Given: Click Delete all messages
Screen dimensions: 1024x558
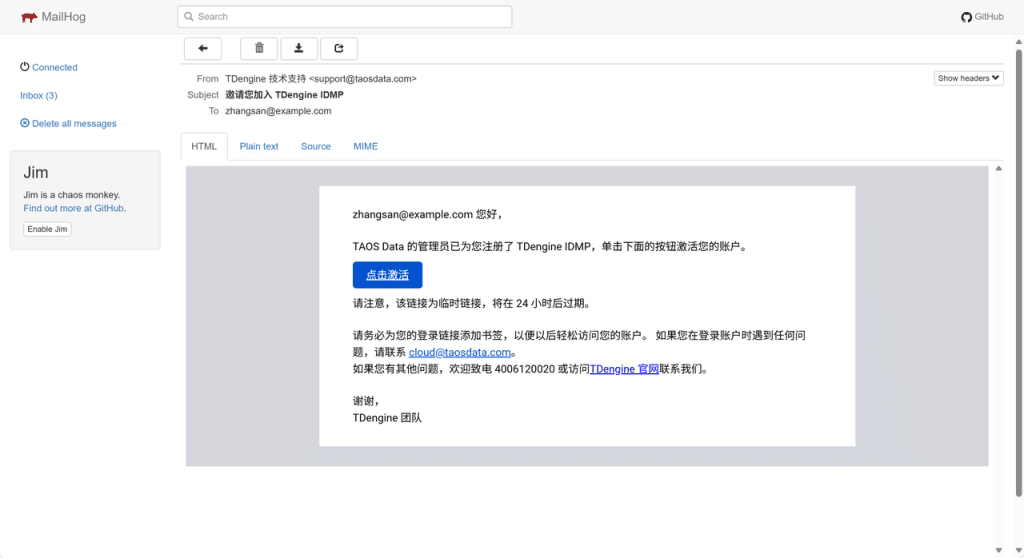Looking at the screenshot, I should 68,123.
